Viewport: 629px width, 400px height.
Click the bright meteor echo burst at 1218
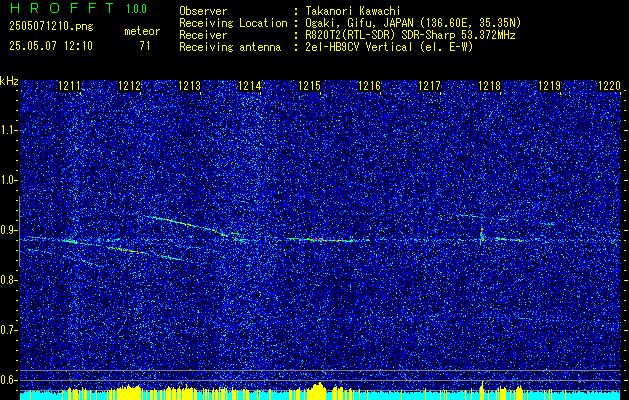(481, 237)
